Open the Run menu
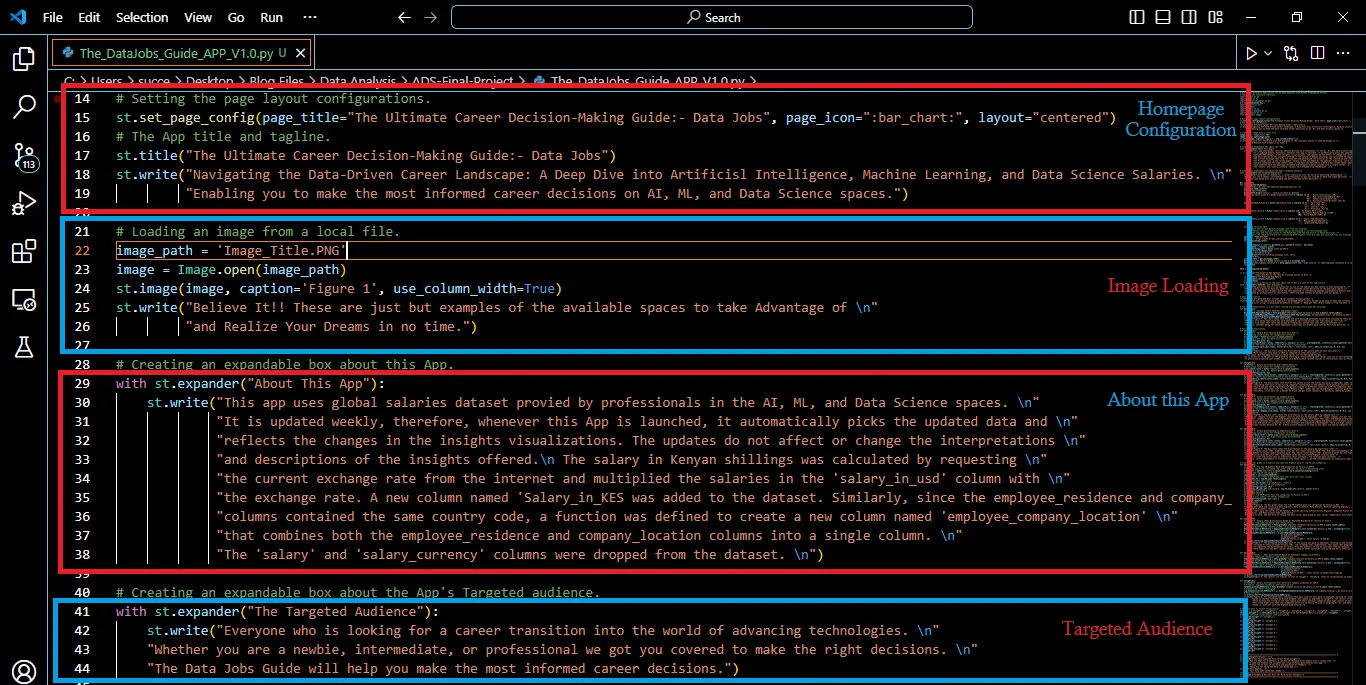Viewport: 1366px width, 685px height. pos(271,17)
